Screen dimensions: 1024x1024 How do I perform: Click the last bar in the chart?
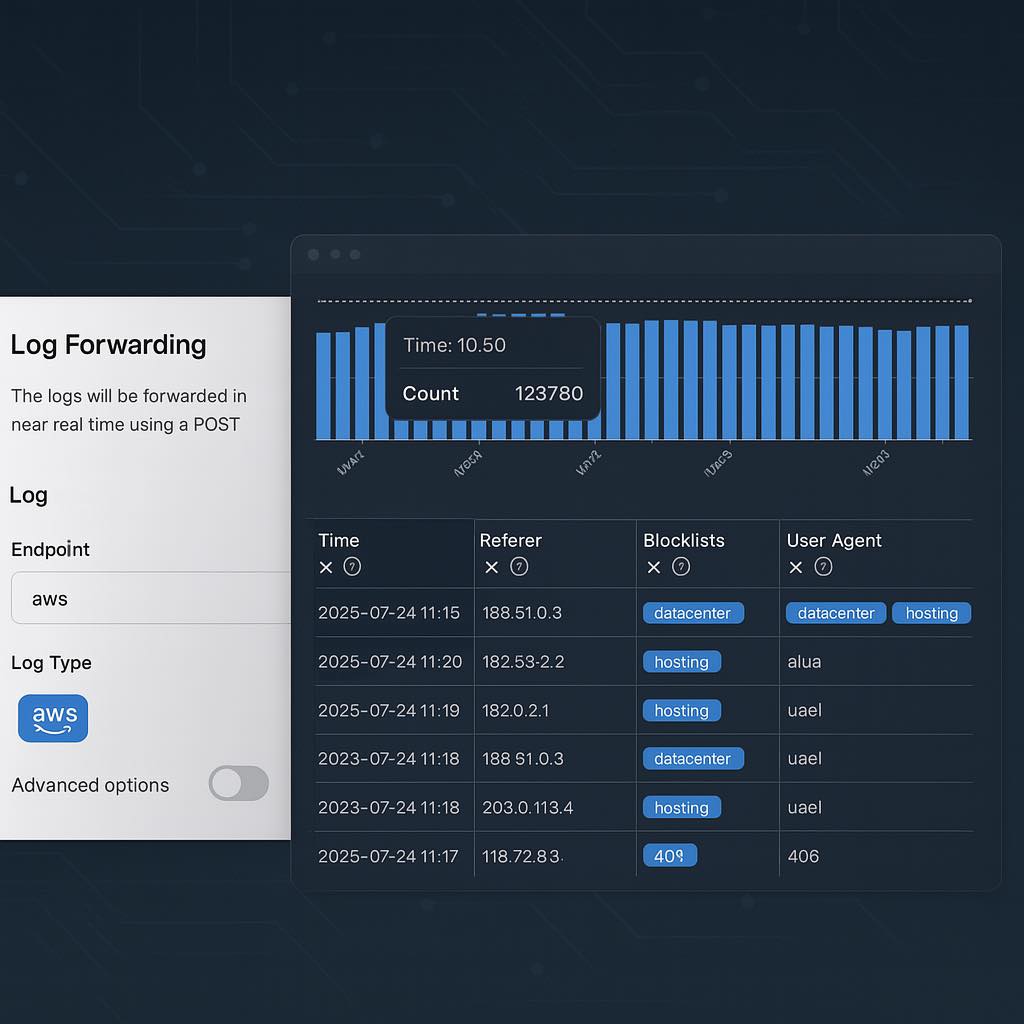pyautogui.click(x=961, y=383)
